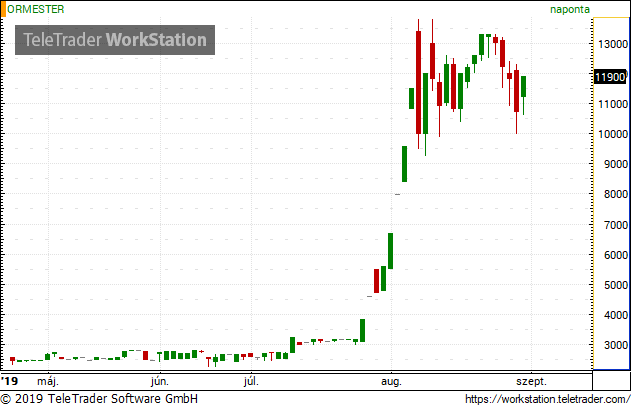Click the 2019 TeleTrader Software GmbH copyright text
Viewport: 631px width, 408px height.
pos(99,399)
